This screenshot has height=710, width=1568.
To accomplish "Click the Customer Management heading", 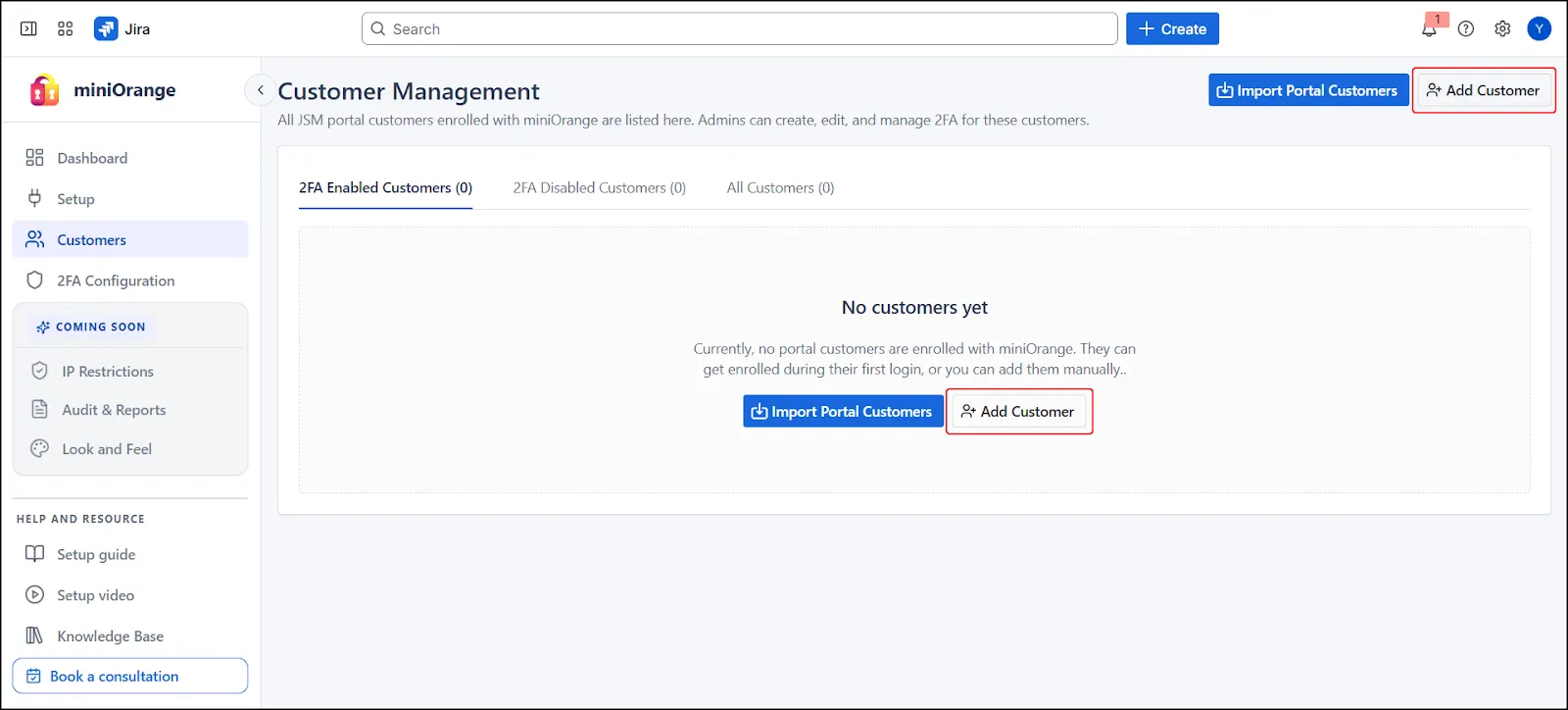I will 409,91.
